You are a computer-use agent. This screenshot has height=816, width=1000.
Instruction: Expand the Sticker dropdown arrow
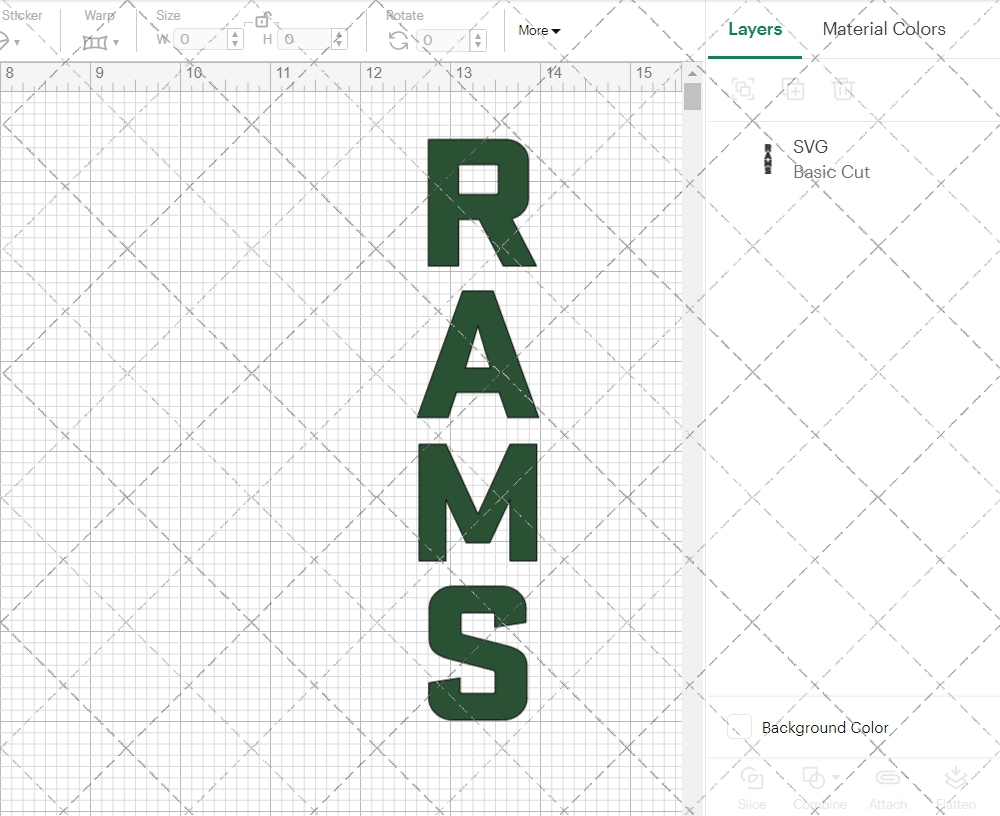click(17, 43)
